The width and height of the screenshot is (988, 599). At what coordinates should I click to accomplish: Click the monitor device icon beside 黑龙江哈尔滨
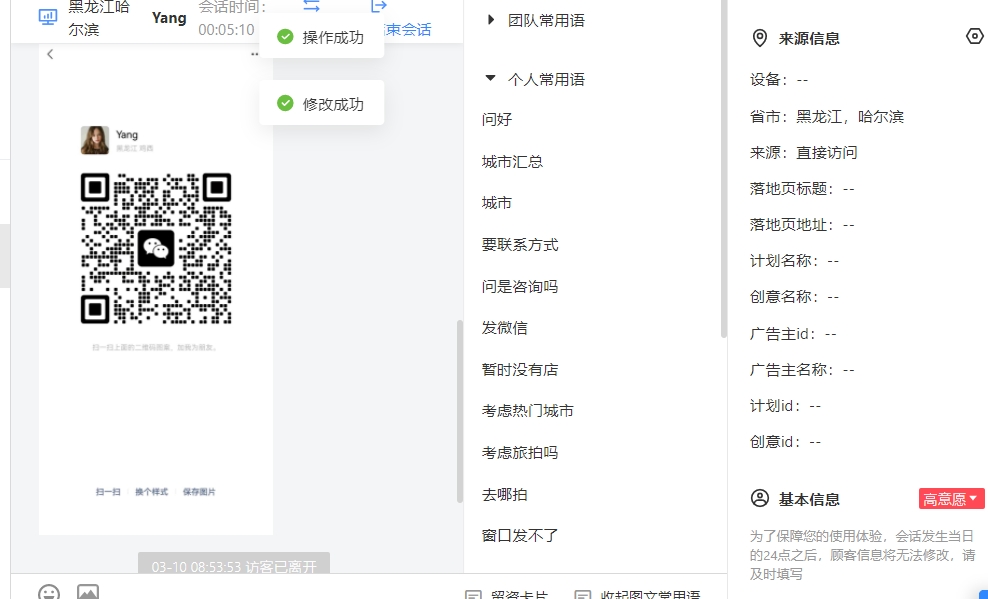[48, 17]
